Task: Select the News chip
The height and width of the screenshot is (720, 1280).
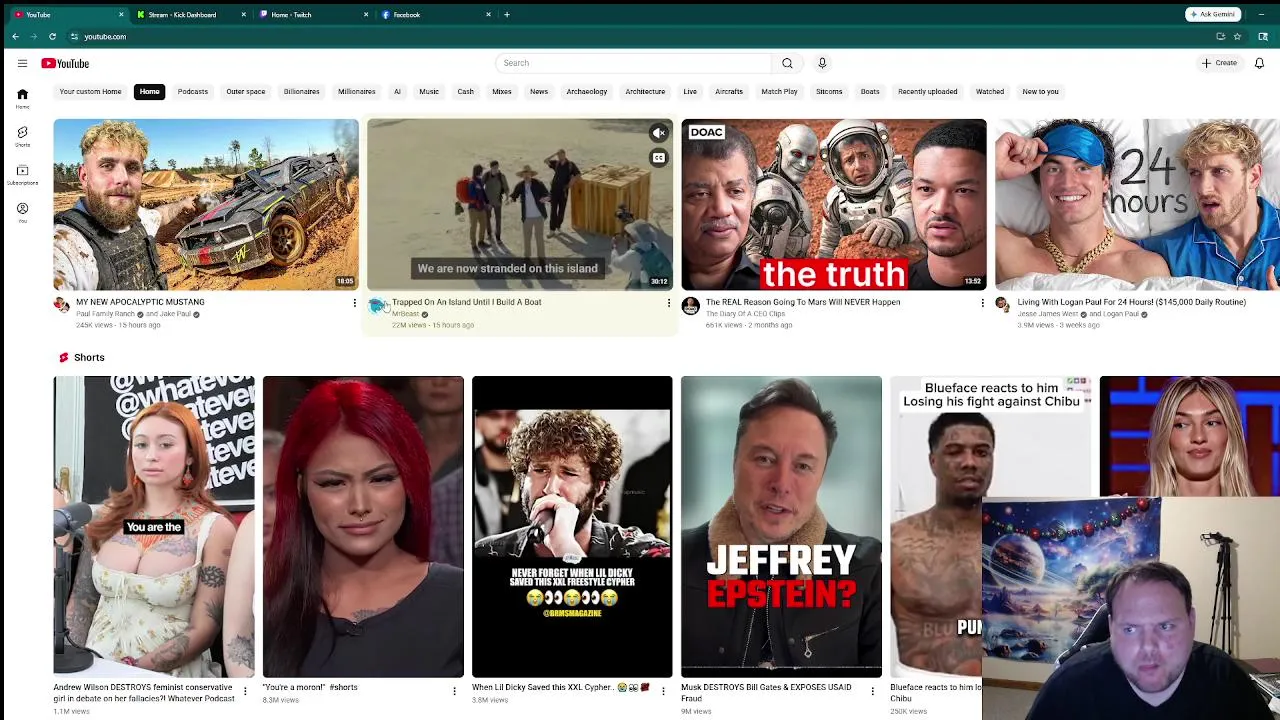Action: tap(539, 91)
